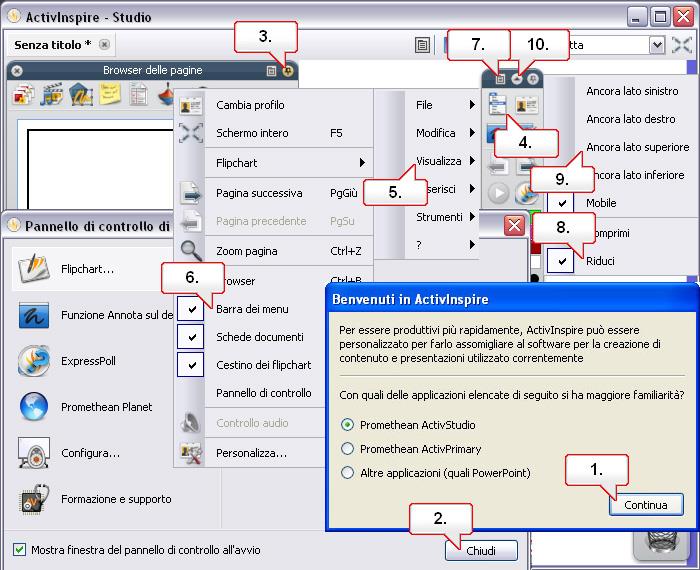The image size is (700, 570).
Task: Click the Pagina successiva arrow icon in menu
Action: [x=191, y=193]
